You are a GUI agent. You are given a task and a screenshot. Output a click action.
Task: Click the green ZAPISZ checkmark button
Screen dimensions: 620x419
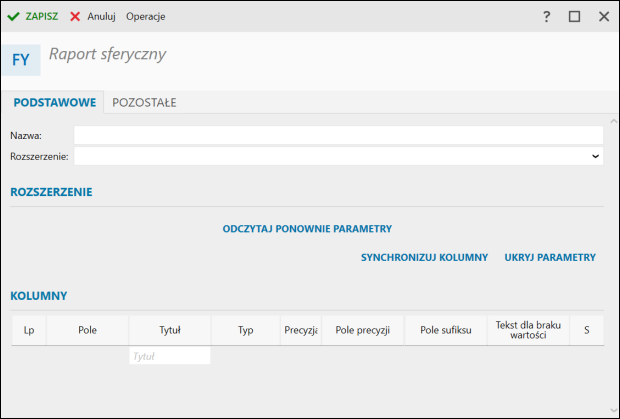pos(33,17)
